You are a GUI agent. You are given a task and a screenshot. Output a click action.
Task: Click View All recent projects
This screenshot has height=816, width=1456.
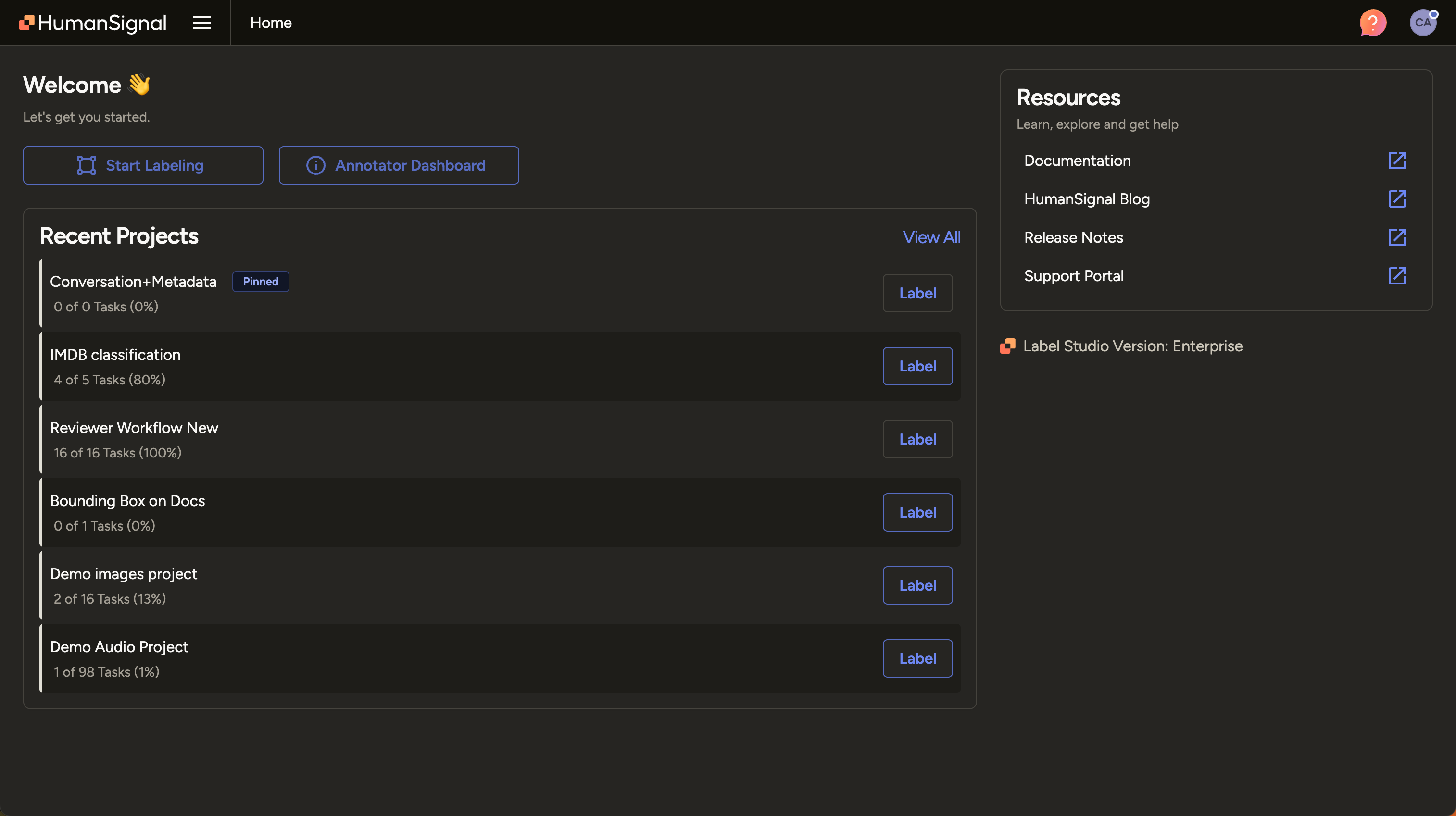click(931, 237)
